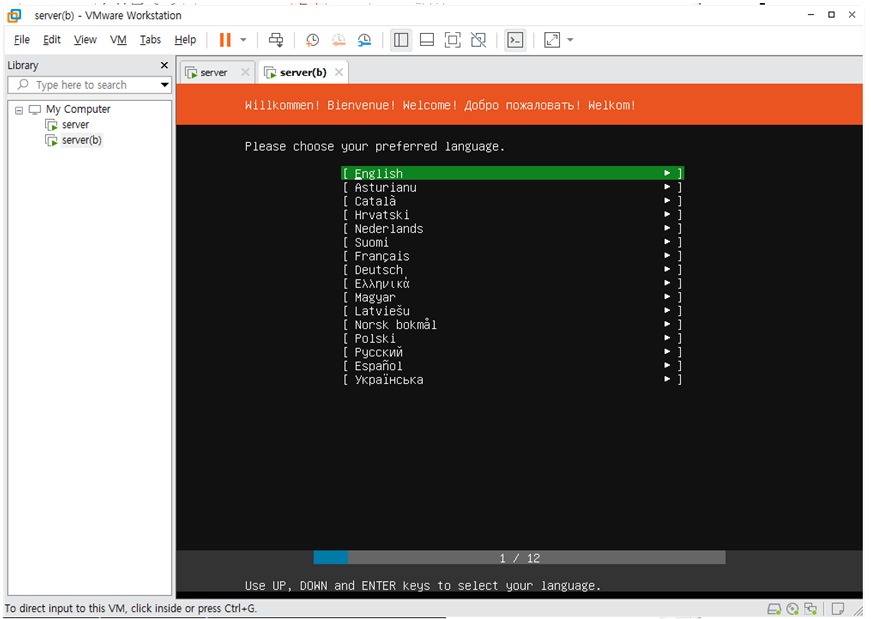Image resolution: width=871 pixels, height=619 pixels.
Task: Select Català language option
Action: click(x=512, y=201)
